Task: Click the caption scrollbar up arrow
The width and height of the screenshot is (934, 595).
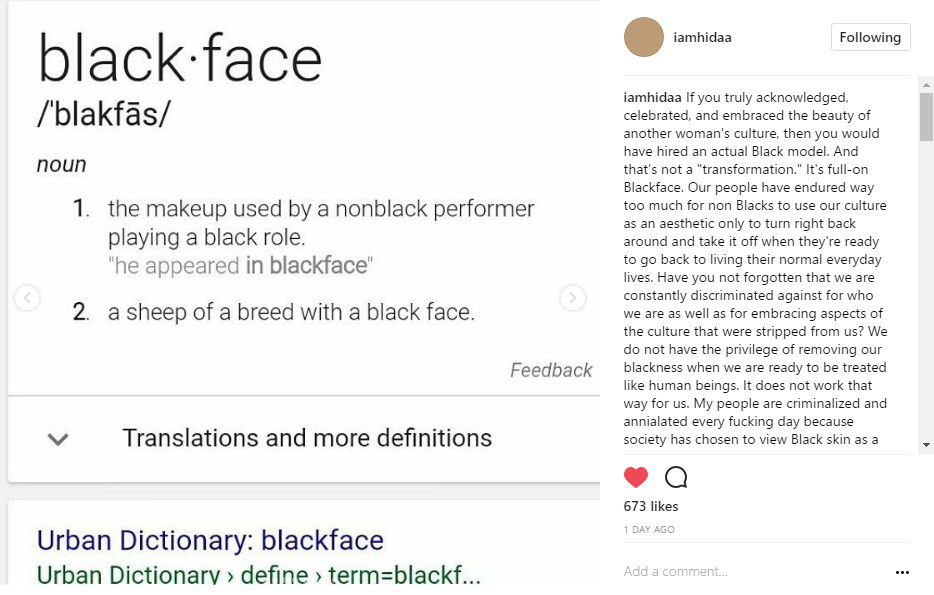Action: tap(926, 85)
